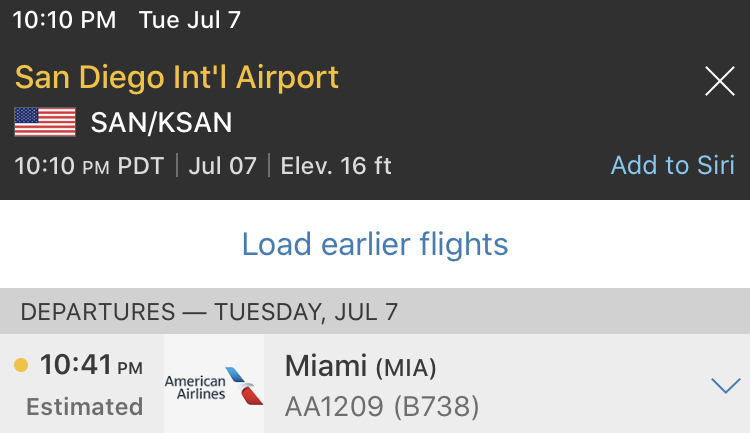The width and height of the screenshot is (750, 433).
Task: Click the SAN/KSAN airport code
Action: pos(161,122)
